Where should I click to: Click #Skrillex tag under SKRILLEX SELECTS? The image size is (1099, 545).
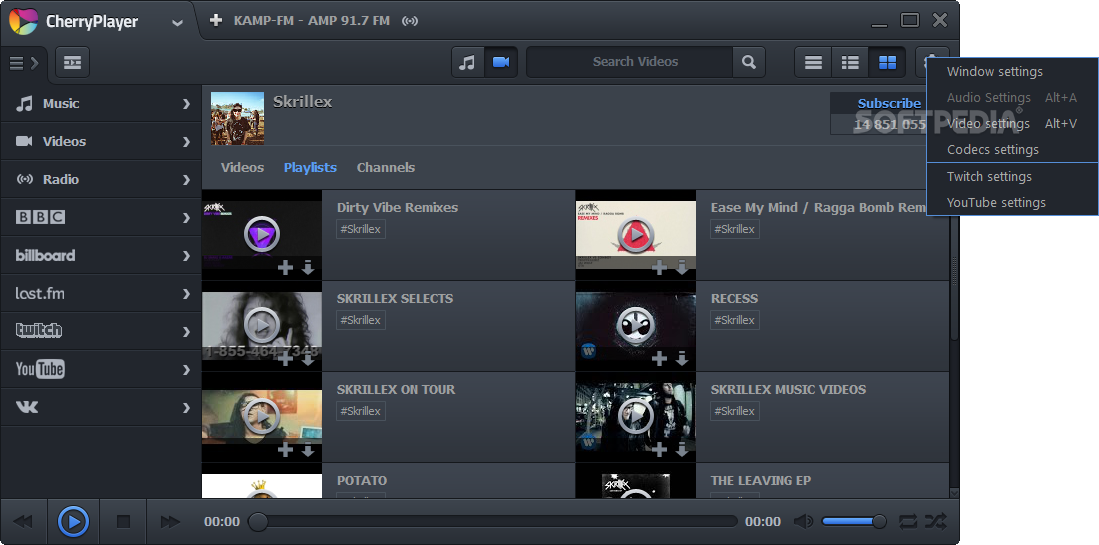point(361,320)
